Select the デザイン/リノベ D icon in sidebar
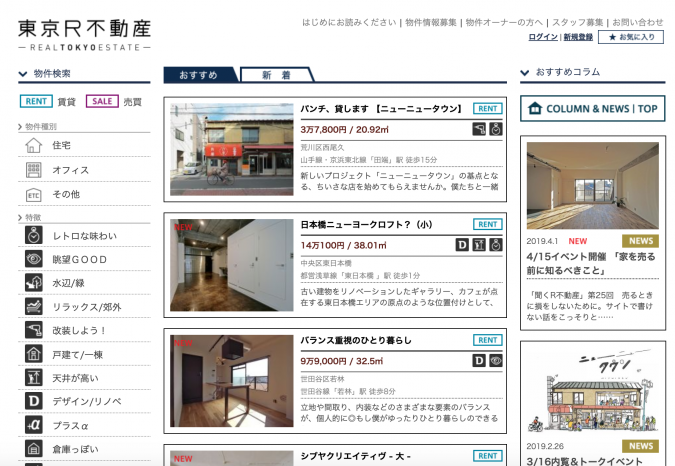 [34, 401]
